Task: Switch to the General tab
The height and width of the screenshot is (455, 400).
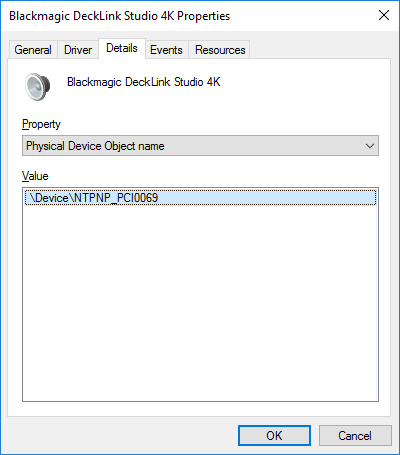Action: [33, 50]
